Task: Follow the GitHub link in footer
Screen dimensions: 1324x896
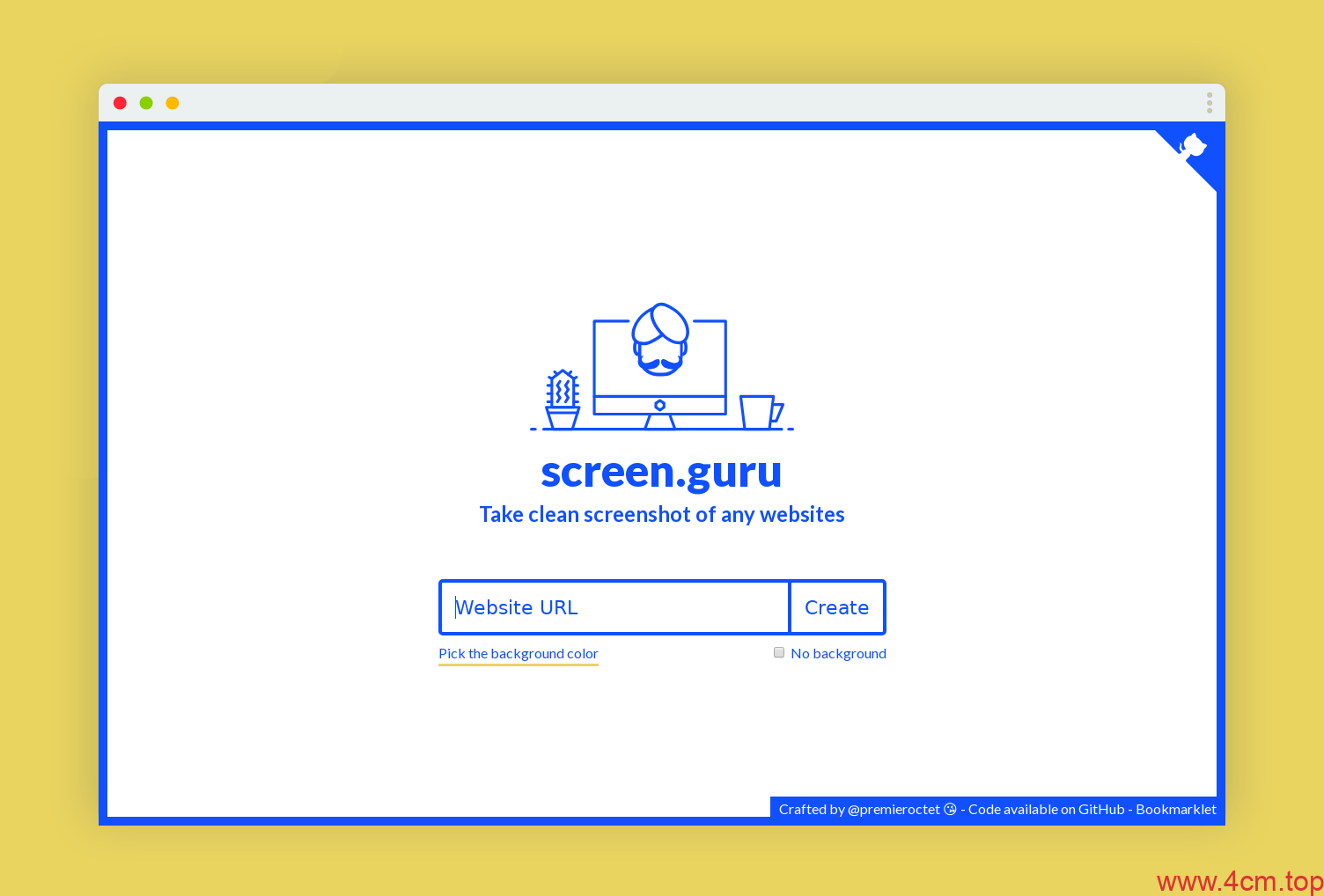Action: click(x=1101, y=809)
